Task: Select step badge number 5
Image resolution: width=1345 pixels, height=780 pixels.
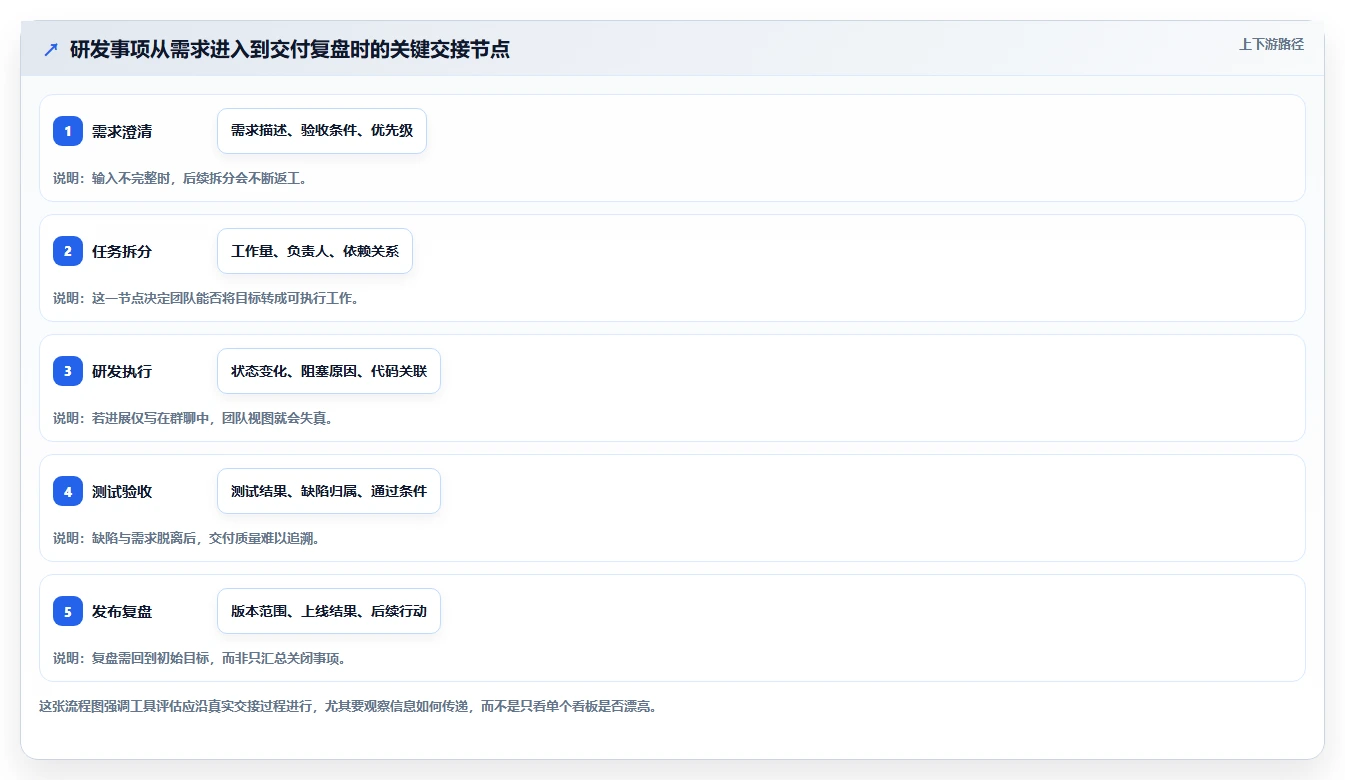Action: point(68,611)
